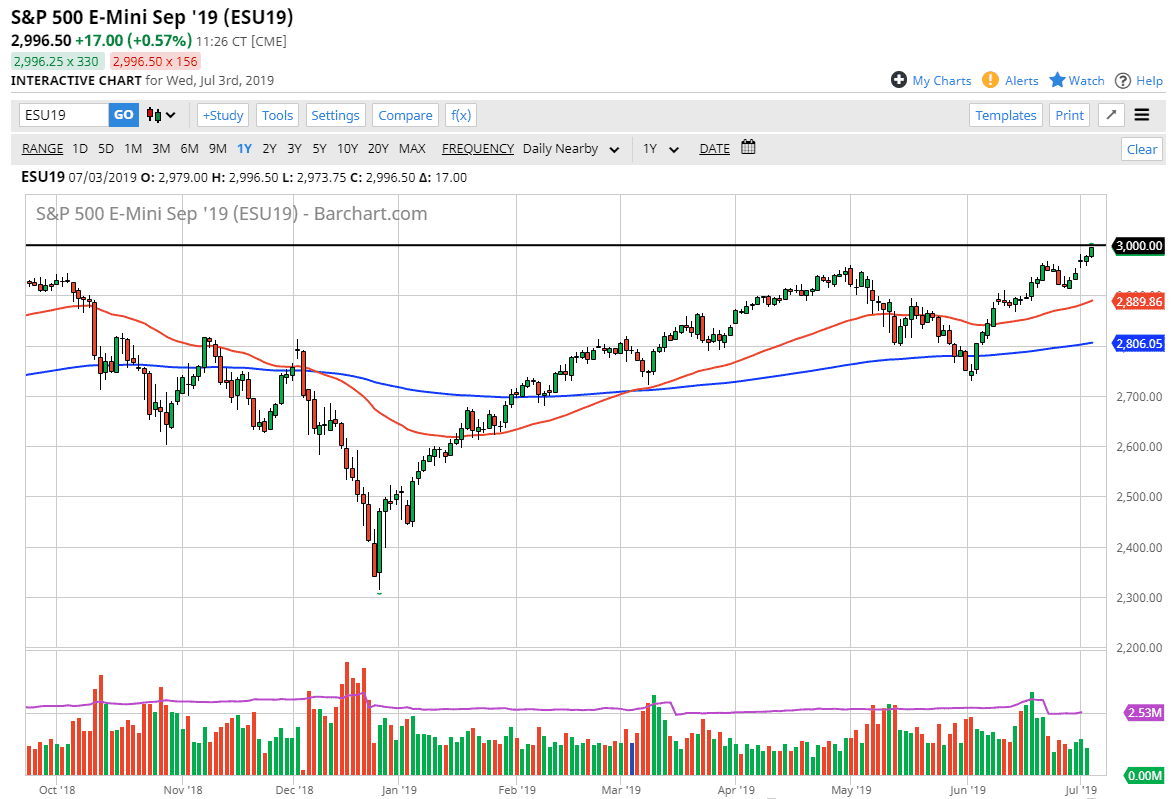This screenshot has height=799, width=1172.
Task: Open the hamburger menu beside the arrow icon
Action: (x=1143, y=115)
